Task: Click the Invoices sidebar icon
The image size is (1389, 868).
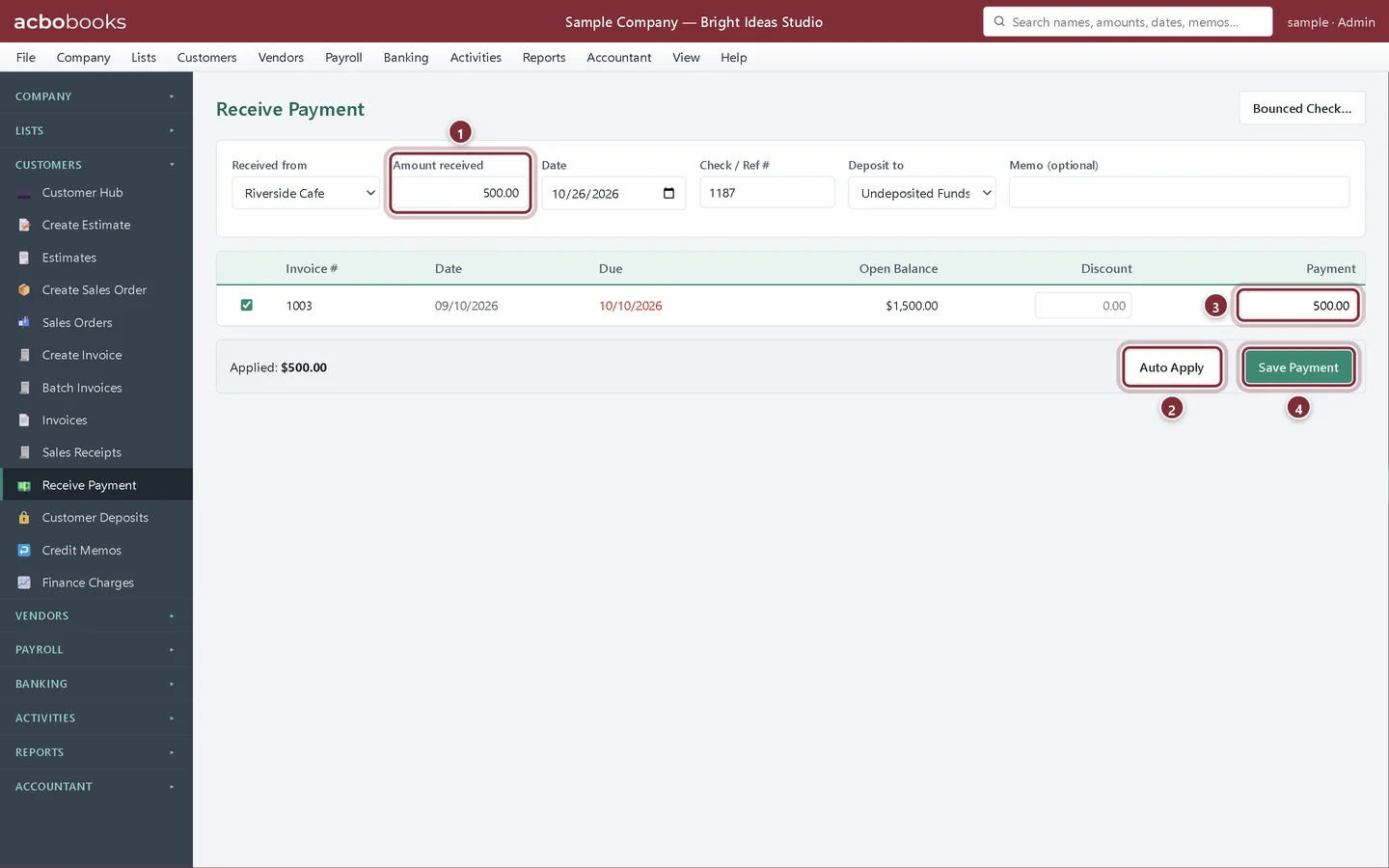Action: (24, 420)
